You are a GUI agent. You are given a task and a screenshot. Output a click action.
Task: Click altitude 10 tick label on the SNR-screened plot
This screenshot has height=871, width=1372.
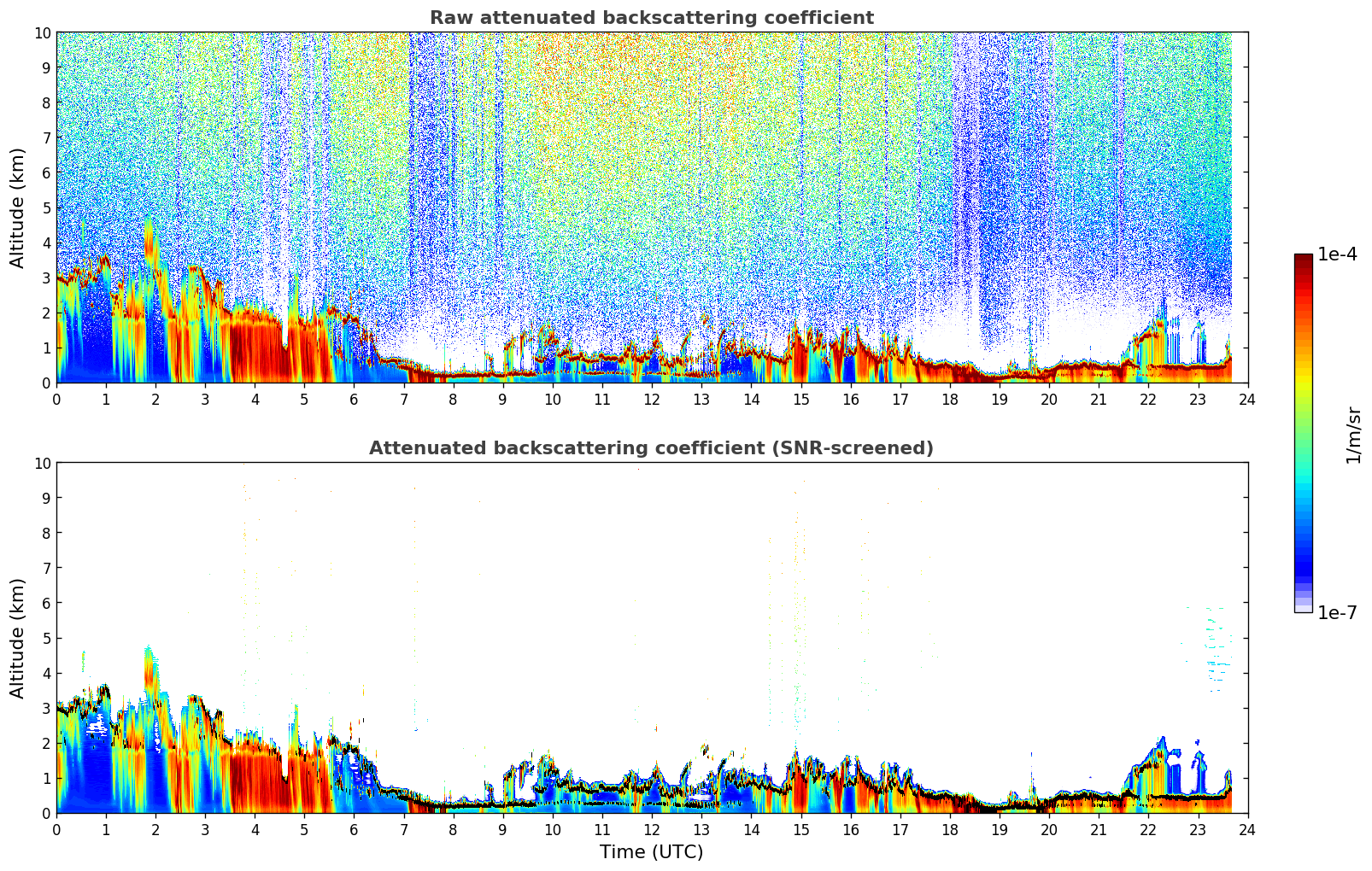42,463
